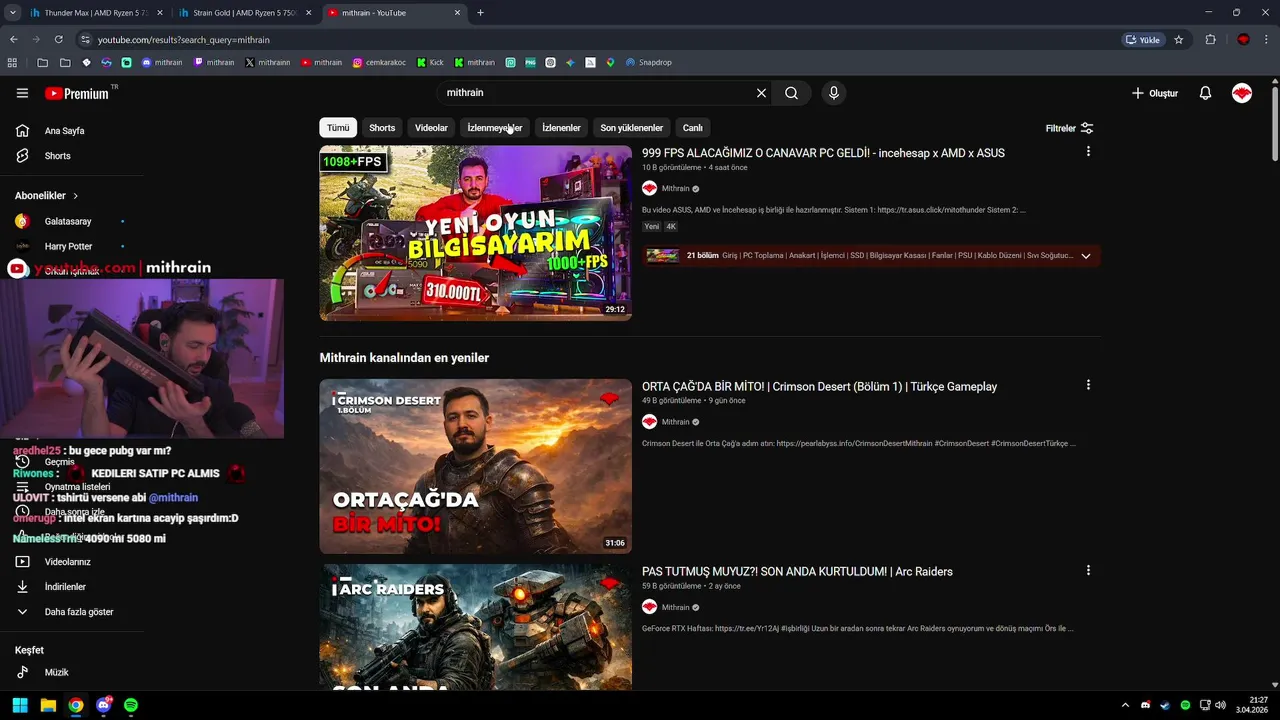1280x720 pixels.
Task: Clear the search box with the X icon
Action: point(761,93)
